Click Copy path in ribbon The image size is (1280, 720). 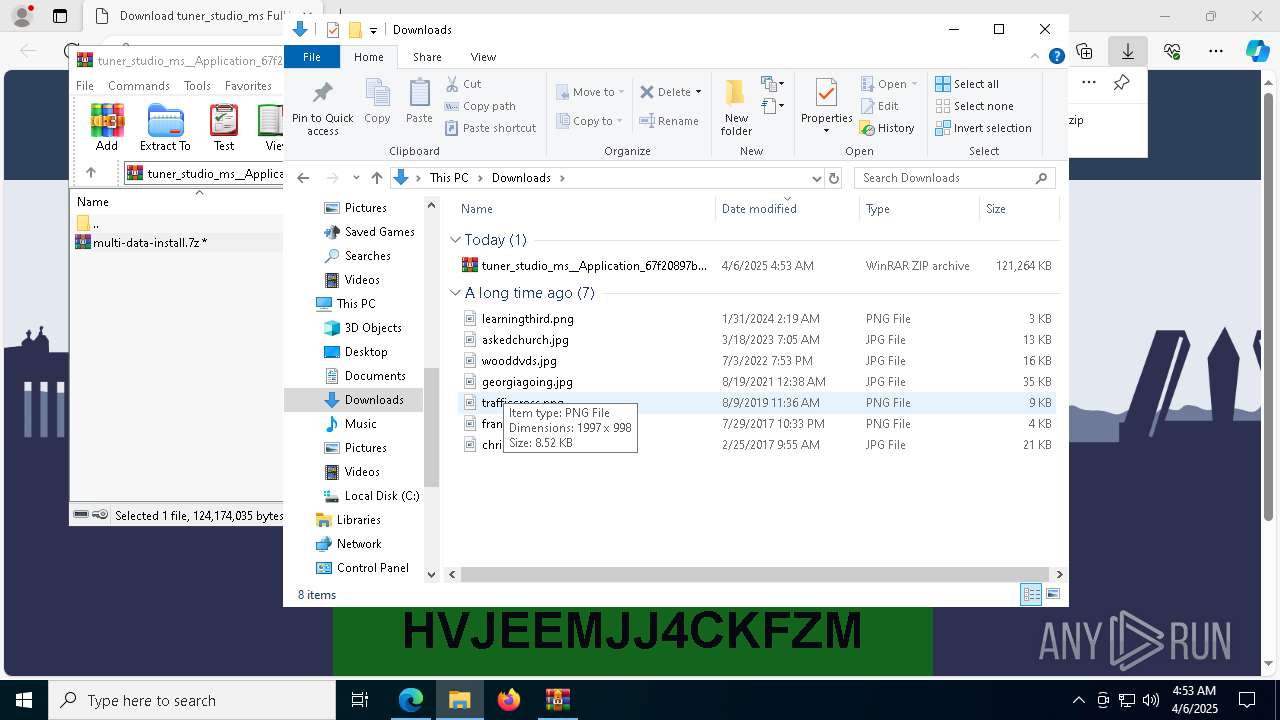[x=480, y=106]
